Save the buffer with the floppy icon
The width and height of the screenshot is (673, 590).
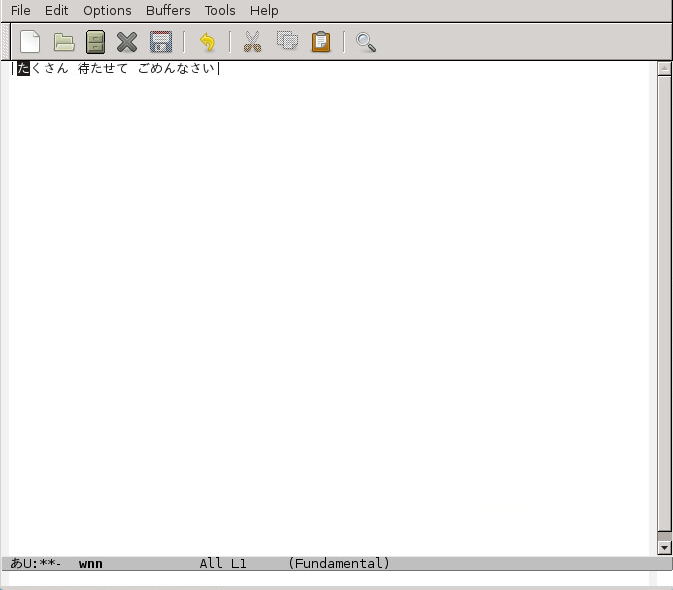click(161, 42)
